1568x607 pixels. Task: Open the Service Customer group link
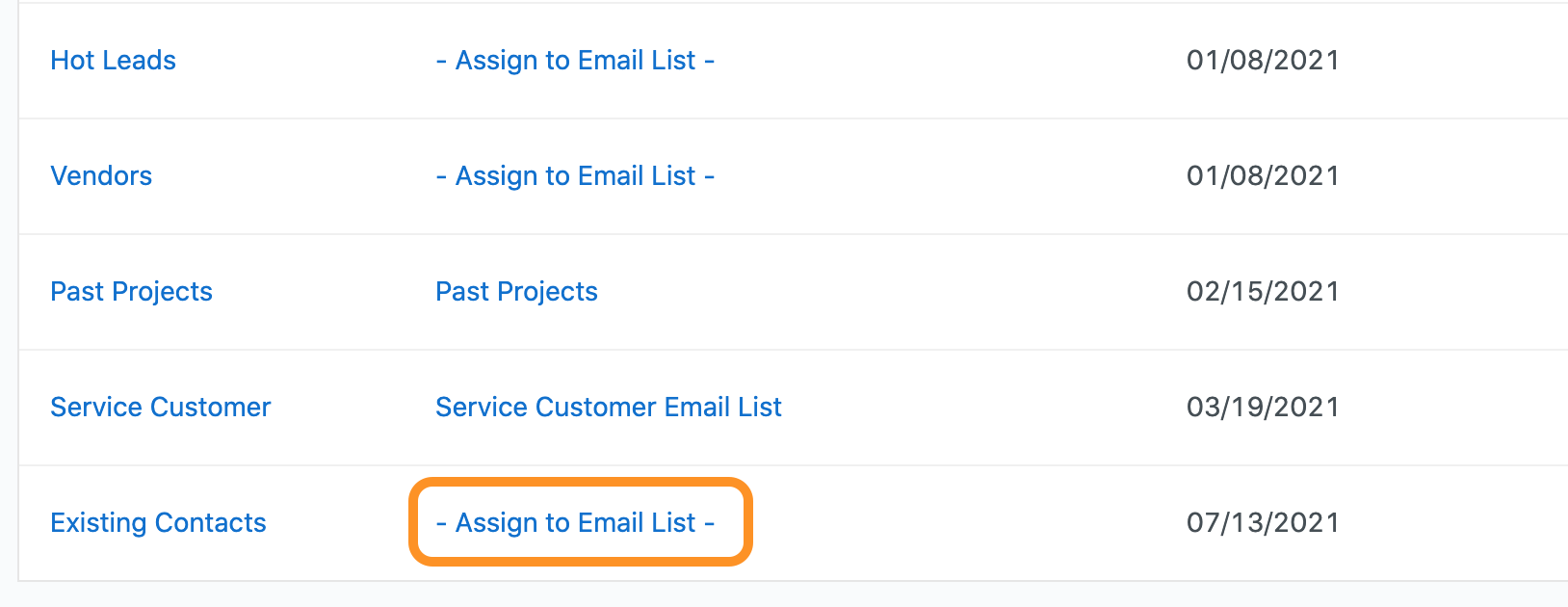[x=160, y=407]
